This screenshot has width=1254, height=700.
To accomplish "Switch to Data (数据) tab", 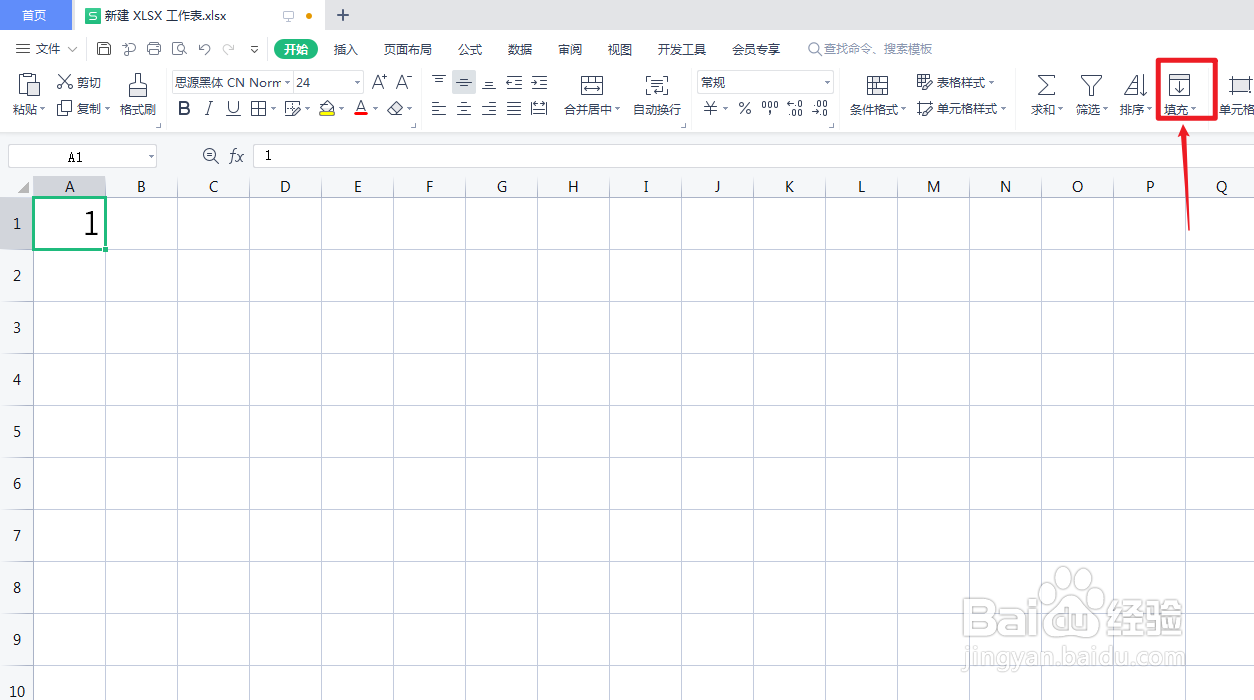I will 520,49.
